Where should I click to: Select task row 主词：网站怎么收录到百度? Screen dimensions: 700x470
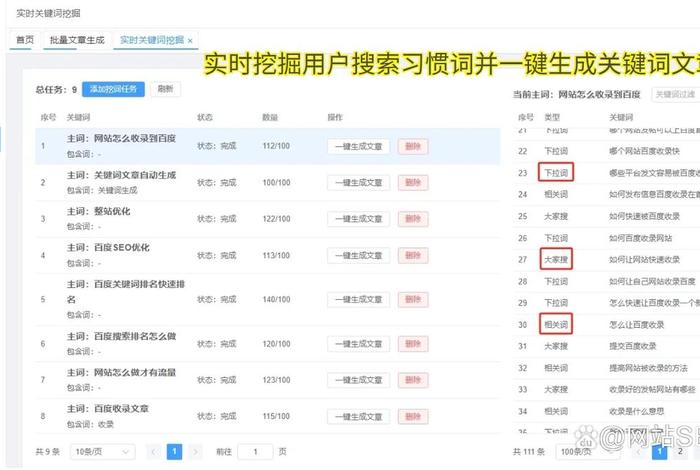coord(267,146)
